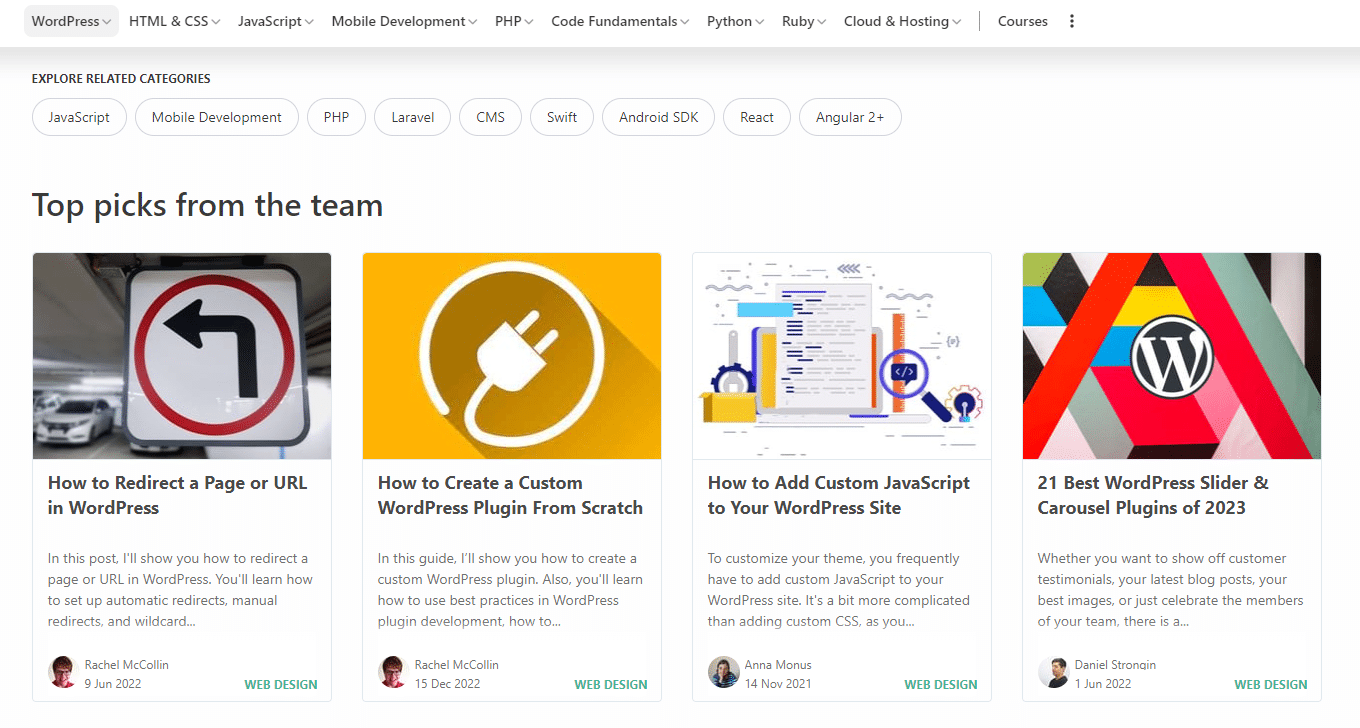Screen dimensions: 1360x728
Task: Open the Courses menu item
Action: tap(1022, 21)
